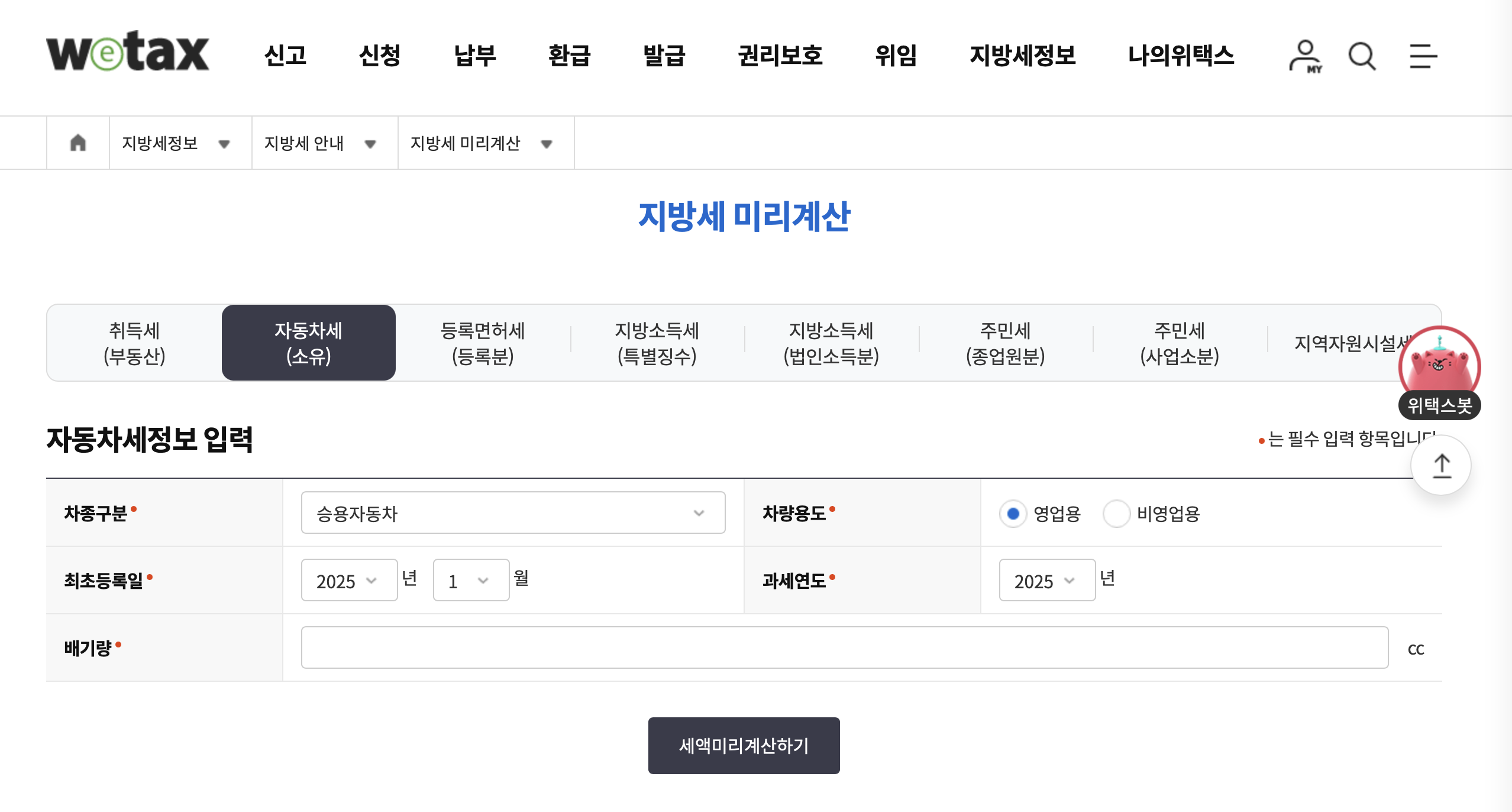Click the wetax logo
The width and height of the screenshot is (1512, 812).
click(128, 52)
